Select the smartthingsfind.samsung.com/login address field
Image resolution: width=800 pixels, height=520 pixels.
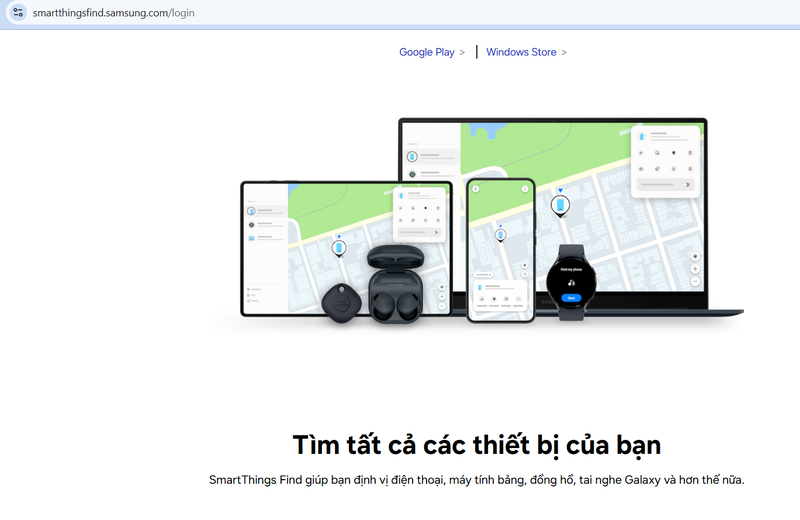click(113, 13)
